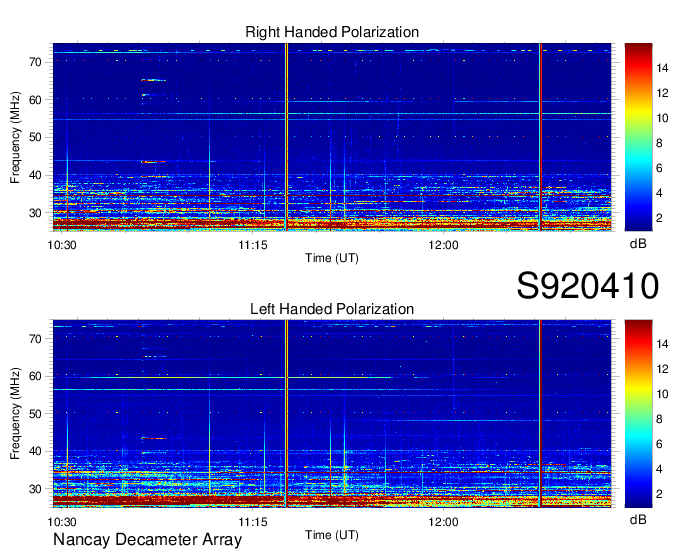The image size is (680, 552).
Task: Click the 70 frequency tick on upper plot
Action: point(36,62)
